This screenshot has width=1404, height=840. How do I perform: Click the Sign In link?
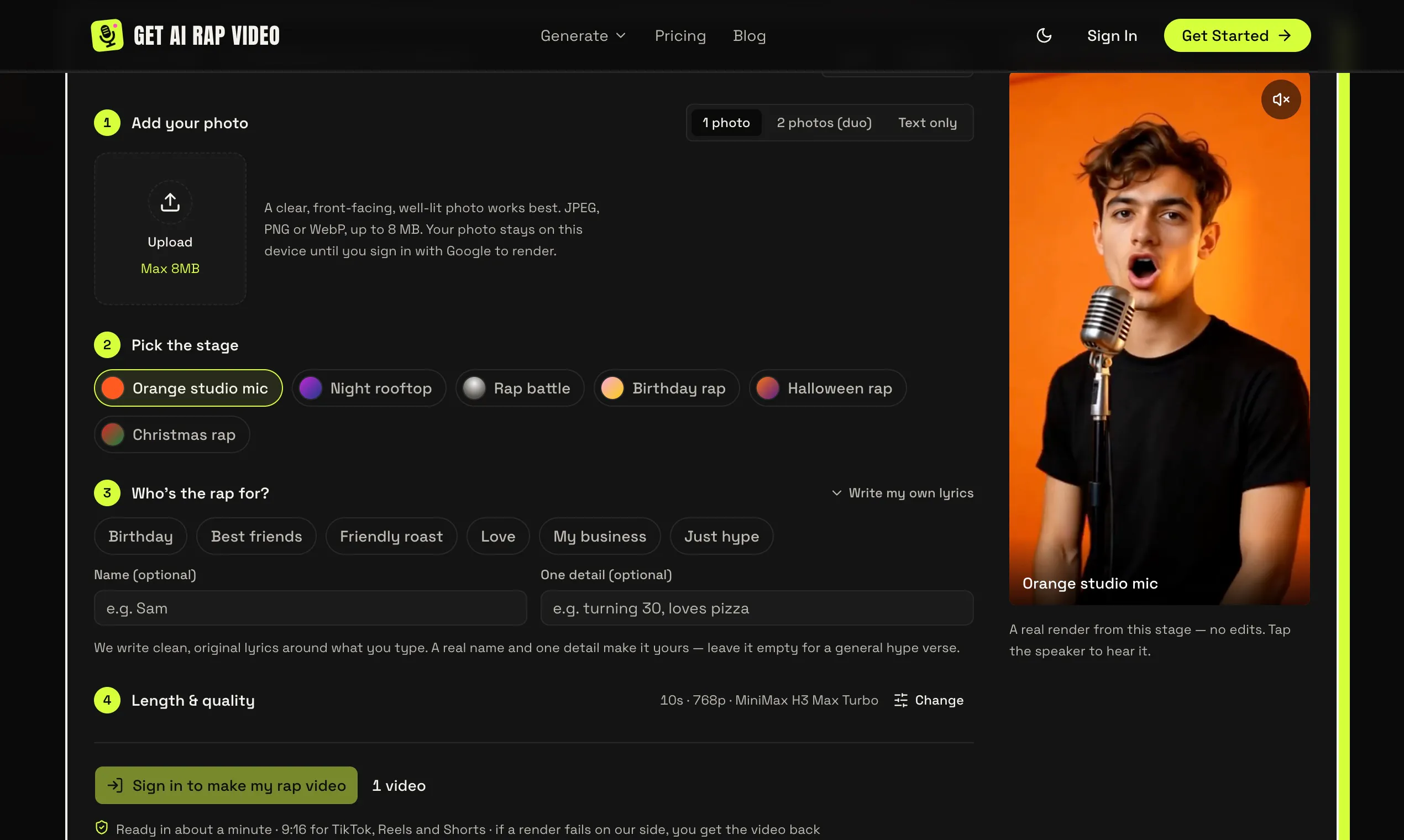1112,36
